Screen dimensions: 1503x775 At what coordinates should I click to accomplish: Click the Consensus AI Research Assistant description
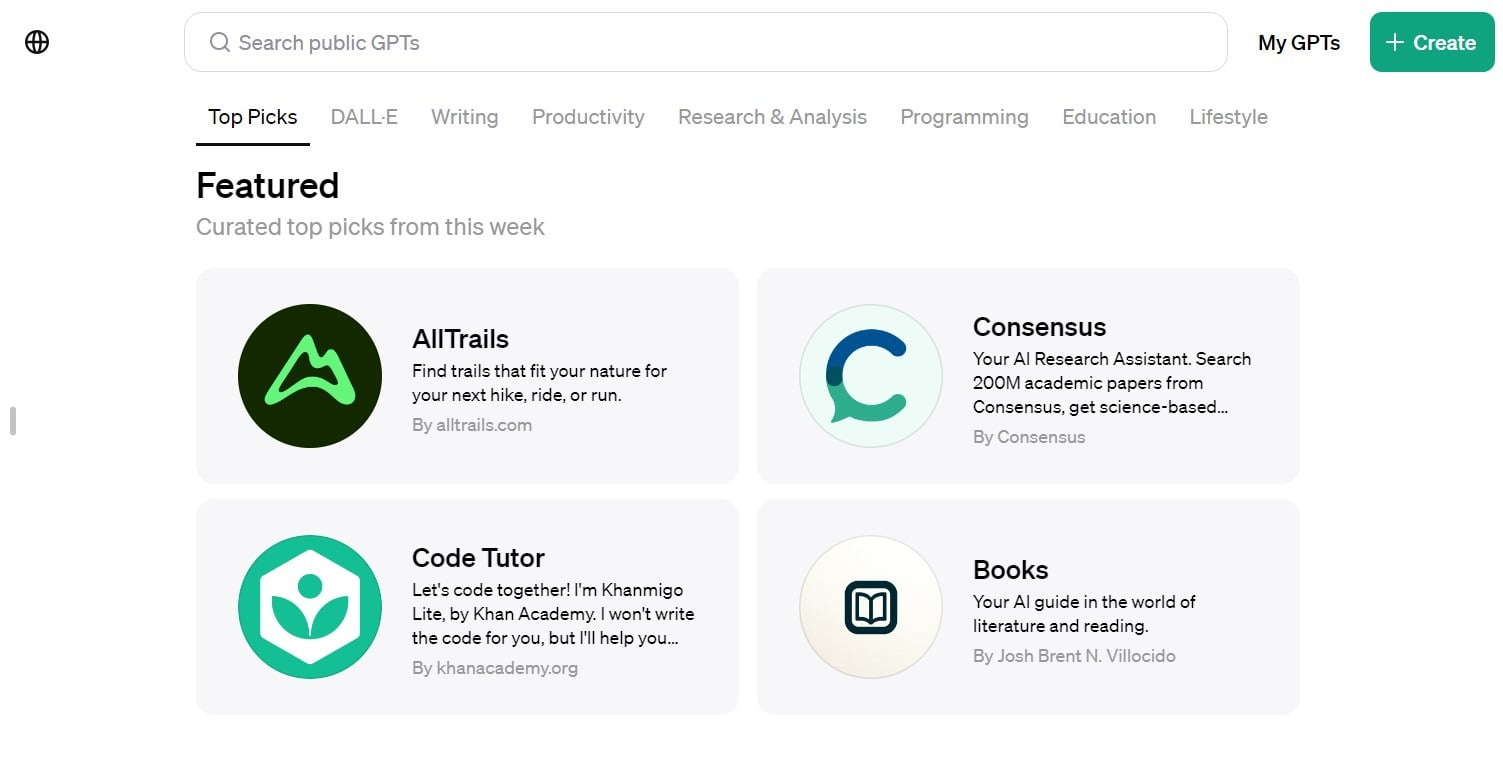click(x=1112, y=383)
